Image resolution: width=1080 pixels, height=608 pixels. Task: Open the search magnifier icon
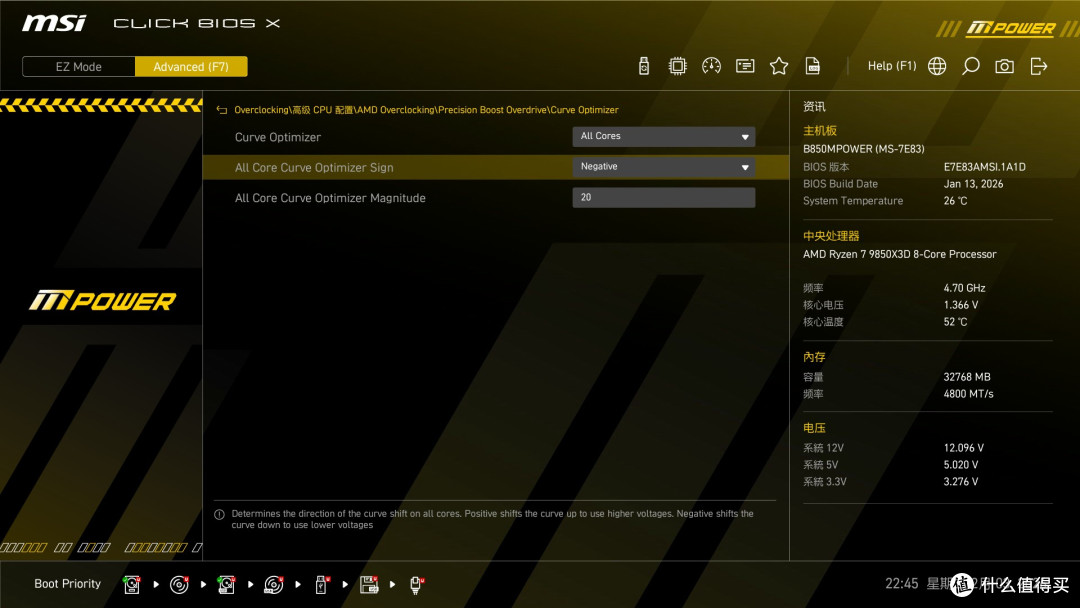[970, 66]
